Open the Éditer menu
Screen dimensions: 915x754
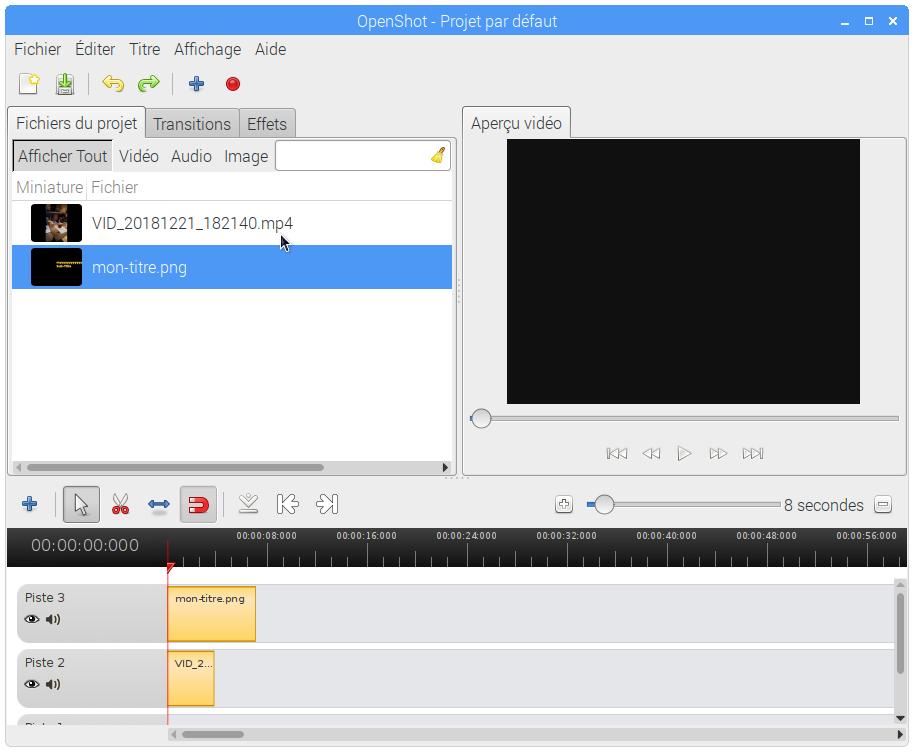click(95, 49)
